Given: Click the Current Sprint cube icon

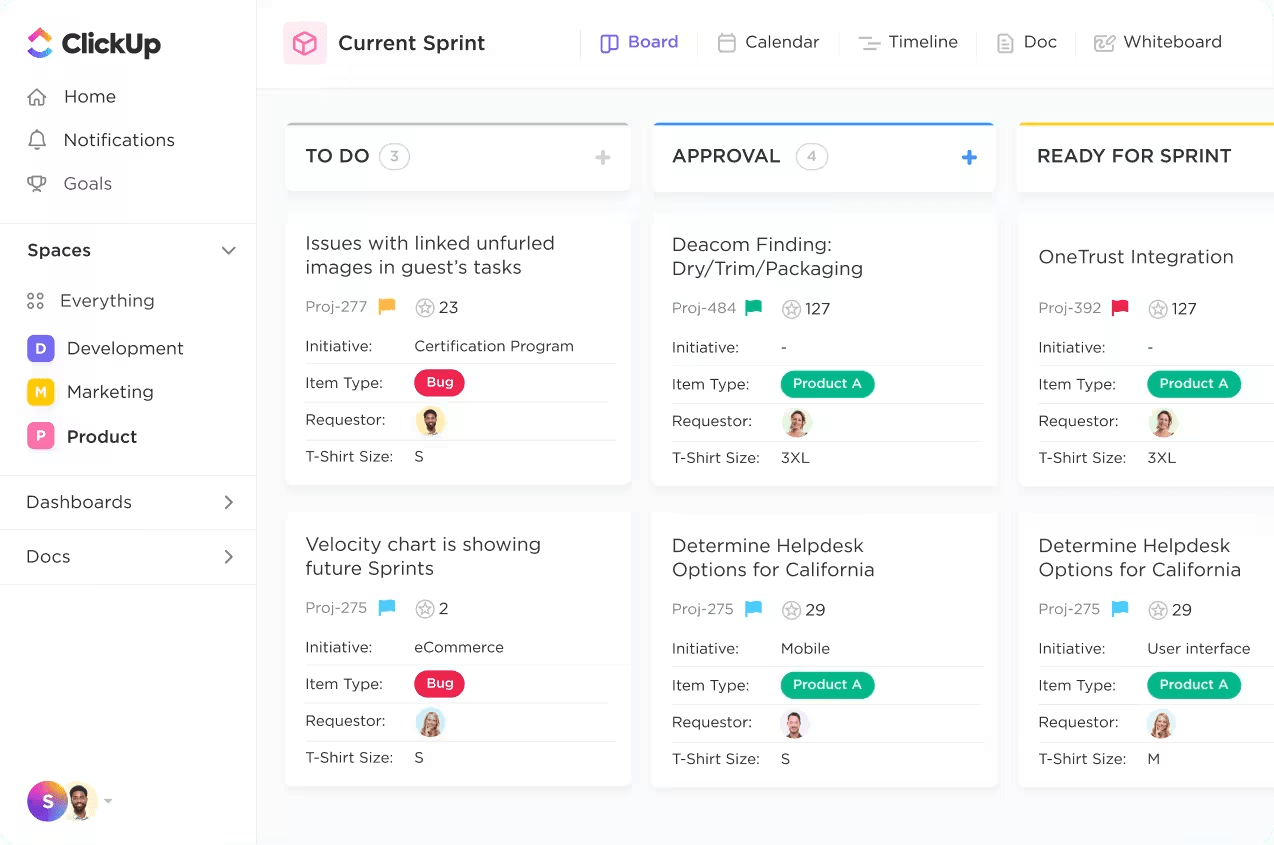Looking at the screenshot, I should (305, 43).
